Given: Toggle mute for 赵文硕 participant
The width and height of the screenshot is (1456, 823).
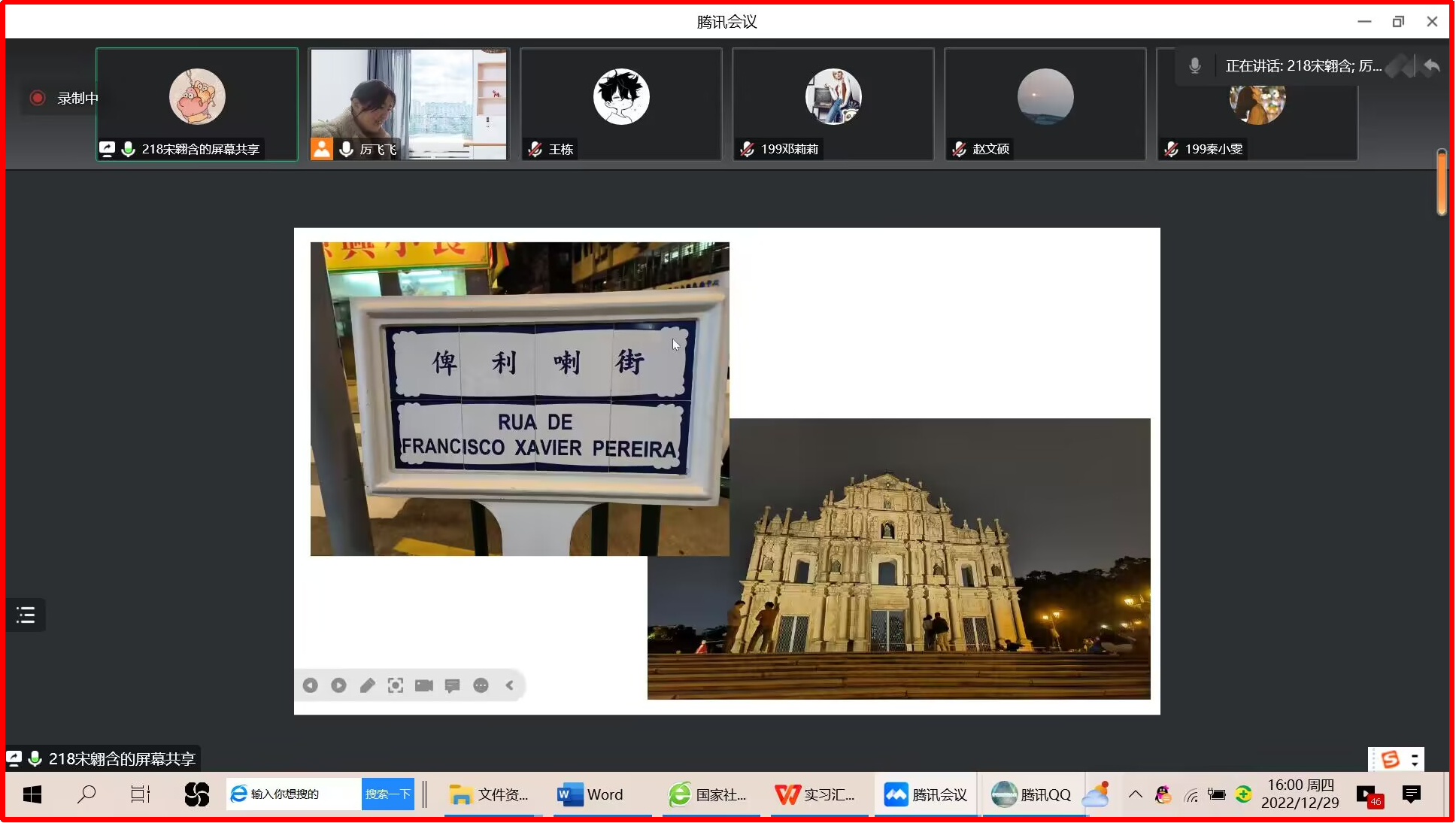Looking at the screenshot, I should click(959, 148).
